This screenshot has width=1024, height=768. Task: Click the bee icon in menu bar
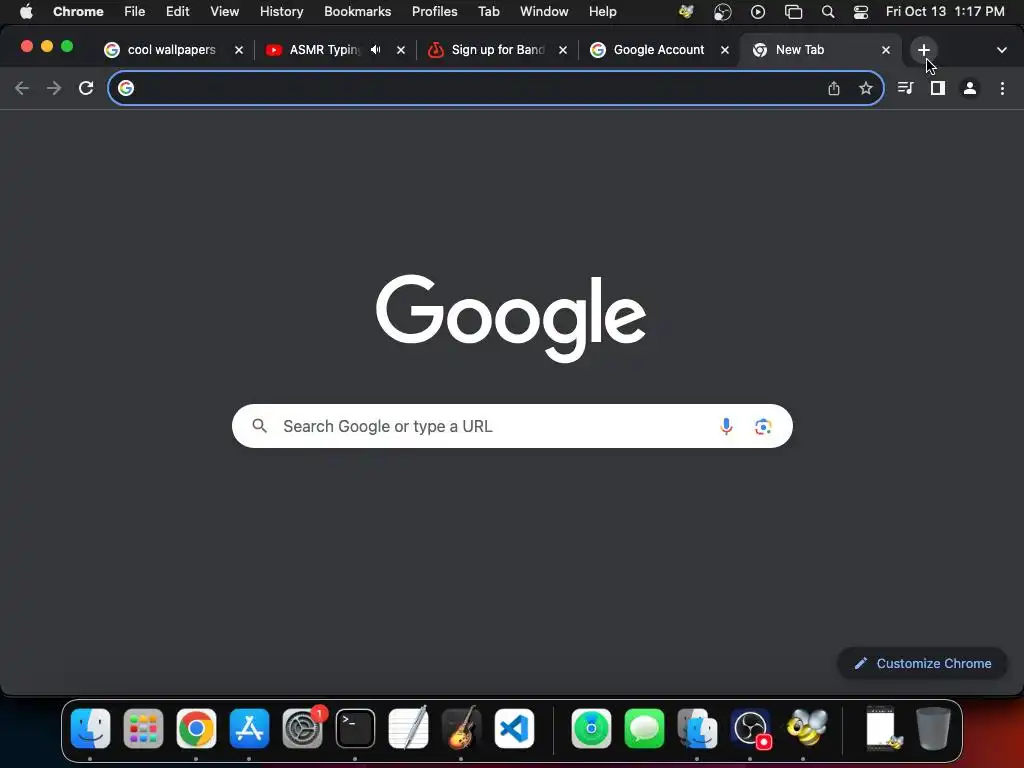coord(686,12)
